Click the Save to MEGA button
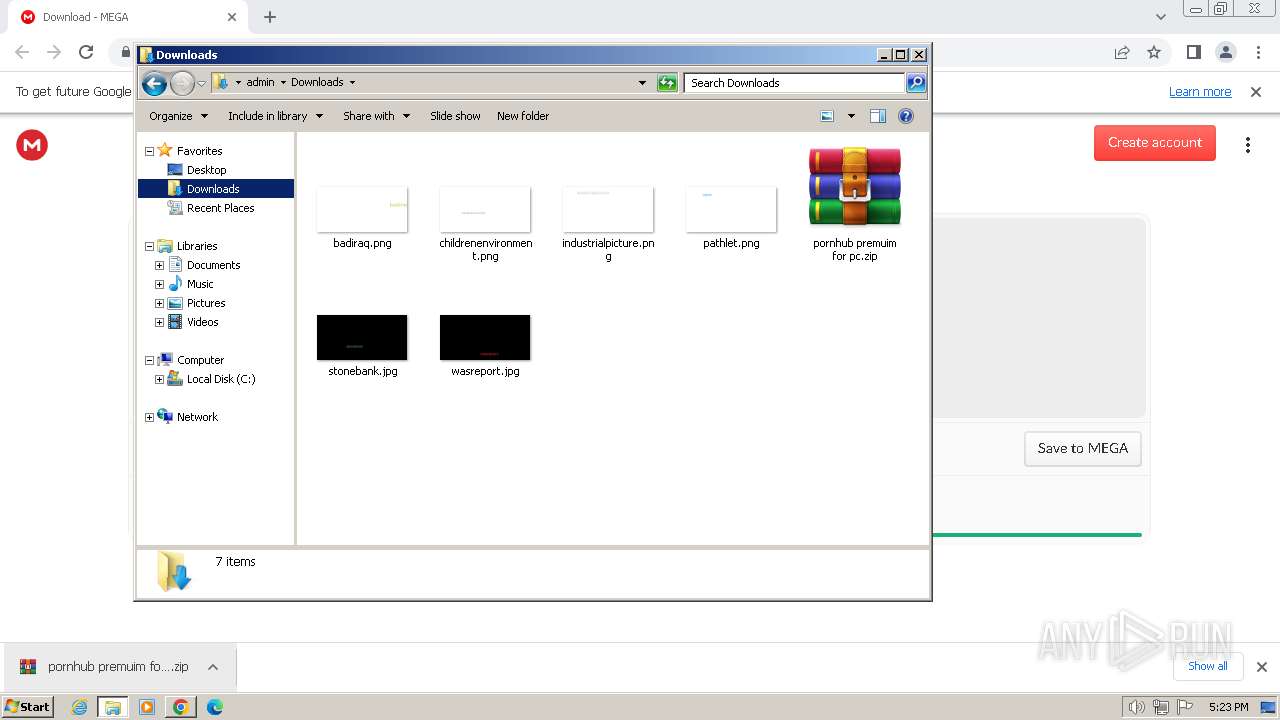 pos(1083,448)
